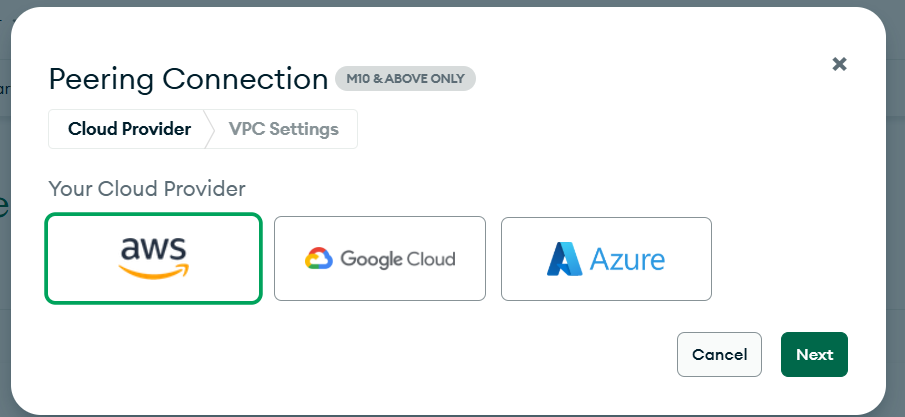The image size is (905, 417).
Task: Click the 'Google Cloud' wordmark text
Action: click(398, 259)
